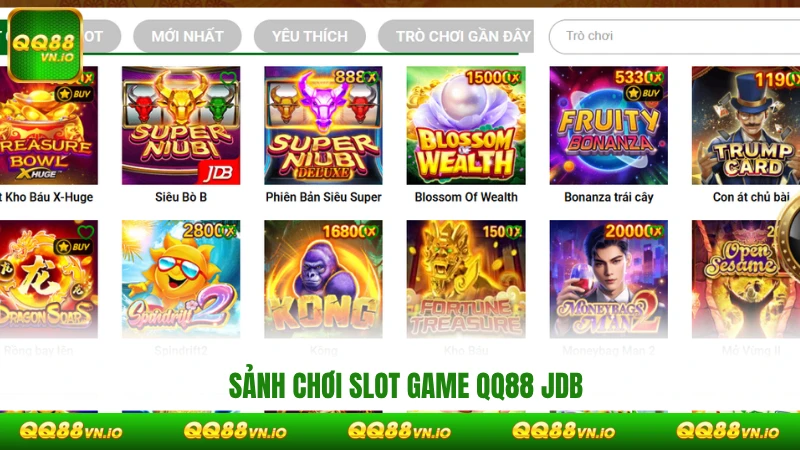Click the QQ88 VN.IO logo icon
Viewport: 800px width, 450px height.
point(45,45)
